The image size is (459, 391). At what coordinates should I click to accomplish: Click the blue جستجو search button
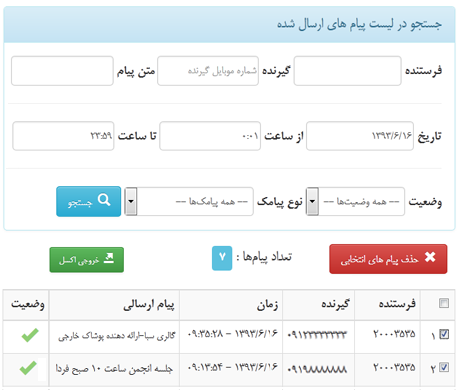[x=89, y=201]
